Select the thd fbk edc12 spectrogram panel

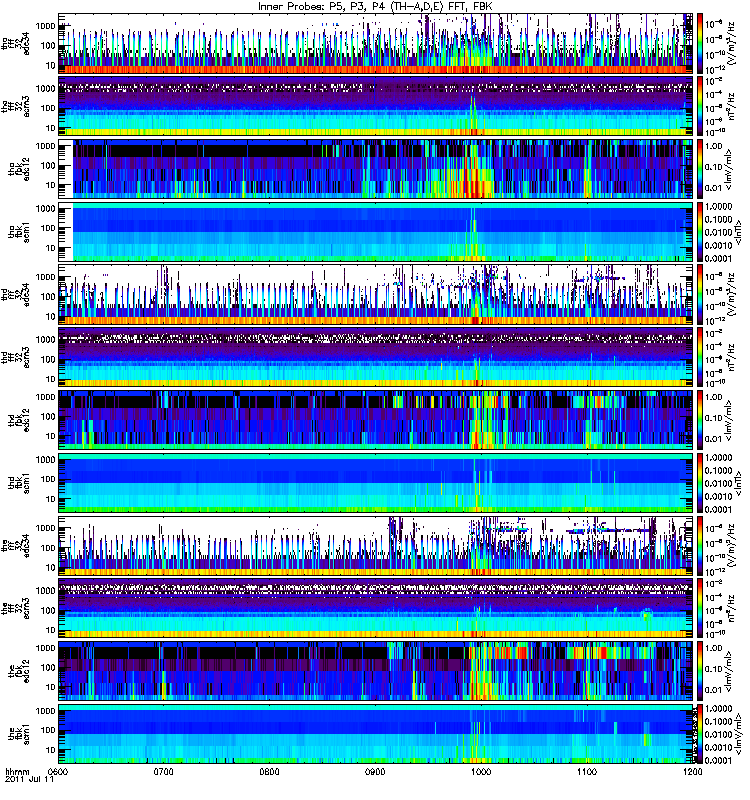click(x=376, y=420)
